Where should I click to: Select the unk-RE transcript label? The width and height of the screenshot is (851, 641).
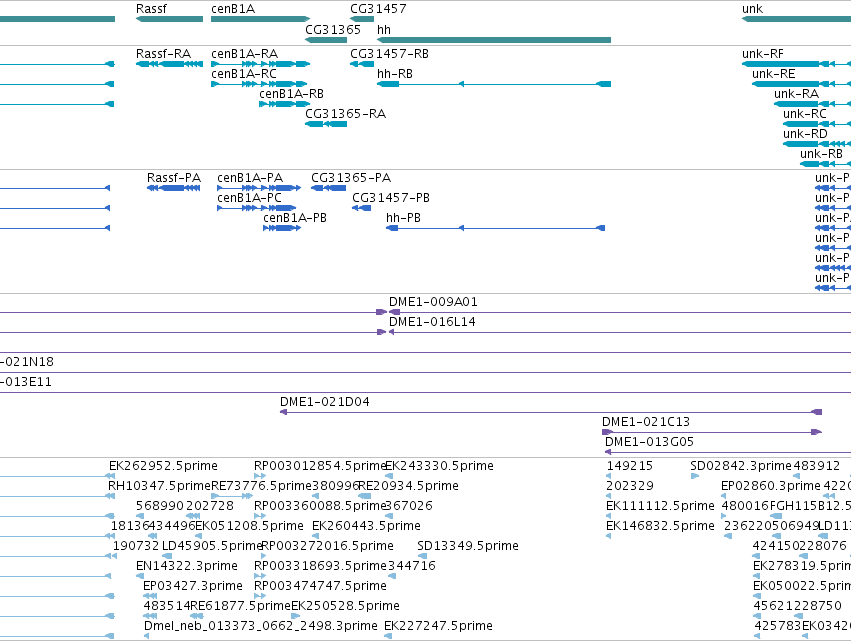pyautogui.click(x=773, y=74)
